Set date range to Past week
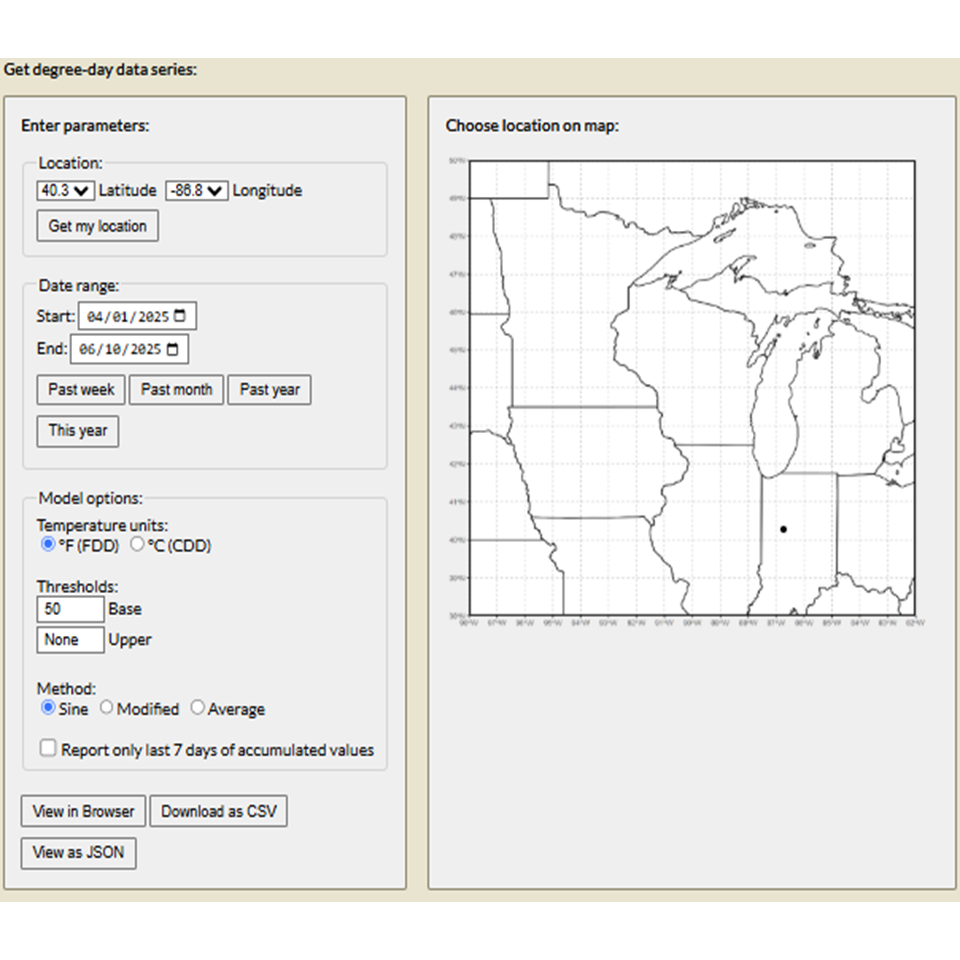 click(x=81, y=390)
